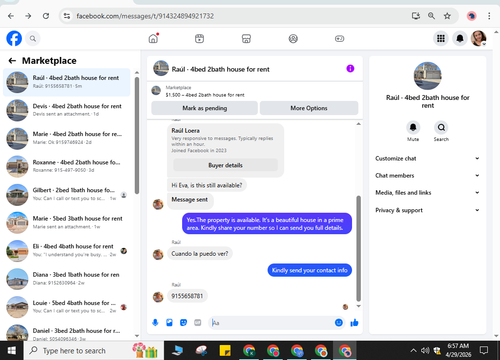
Task: Open Diana 3bed 1bath conversation
Action: click(67, 279)
